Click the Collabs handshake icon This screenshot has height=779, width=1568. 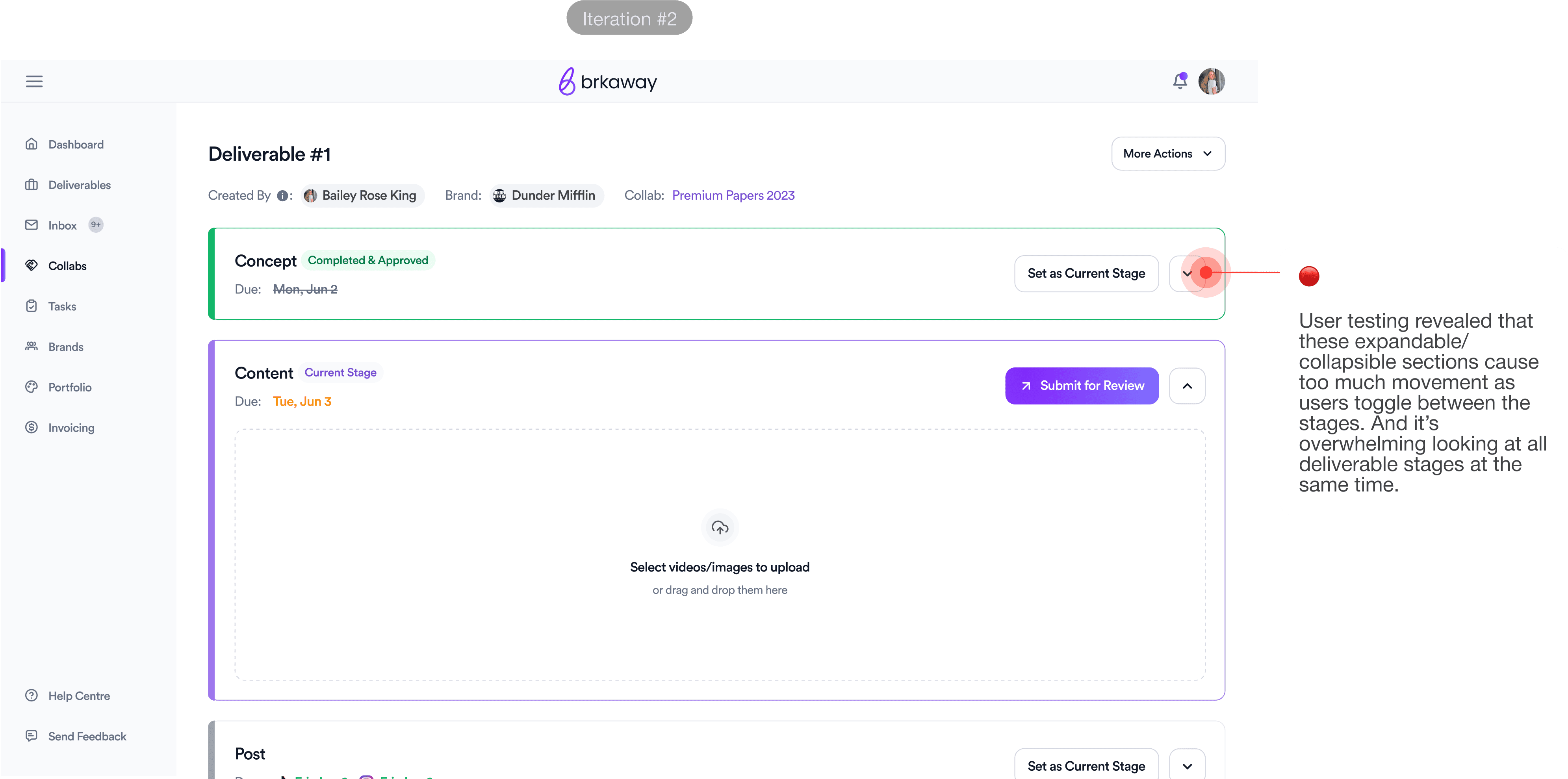(x=32, y=265)
